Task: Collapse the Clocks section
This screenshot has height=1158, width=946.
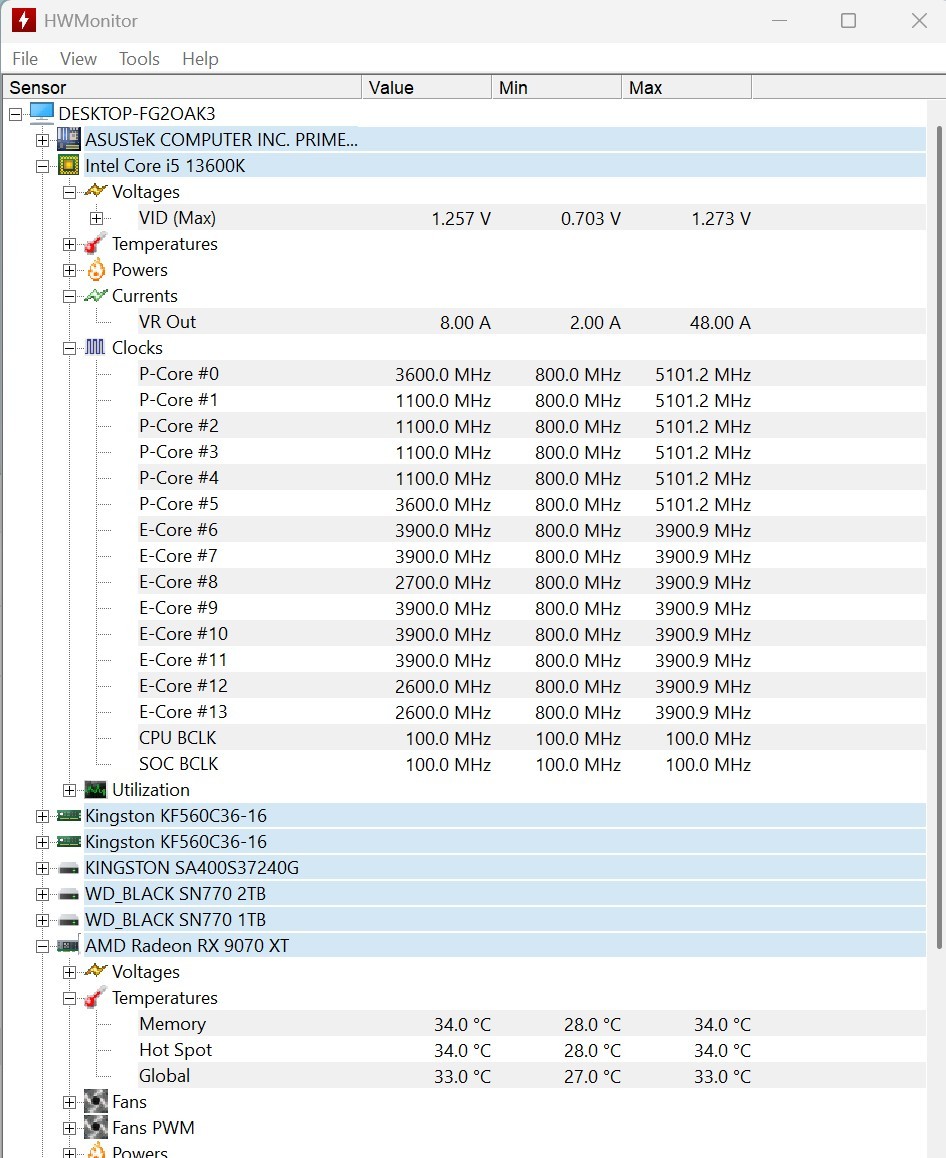Action: point(69,348)
